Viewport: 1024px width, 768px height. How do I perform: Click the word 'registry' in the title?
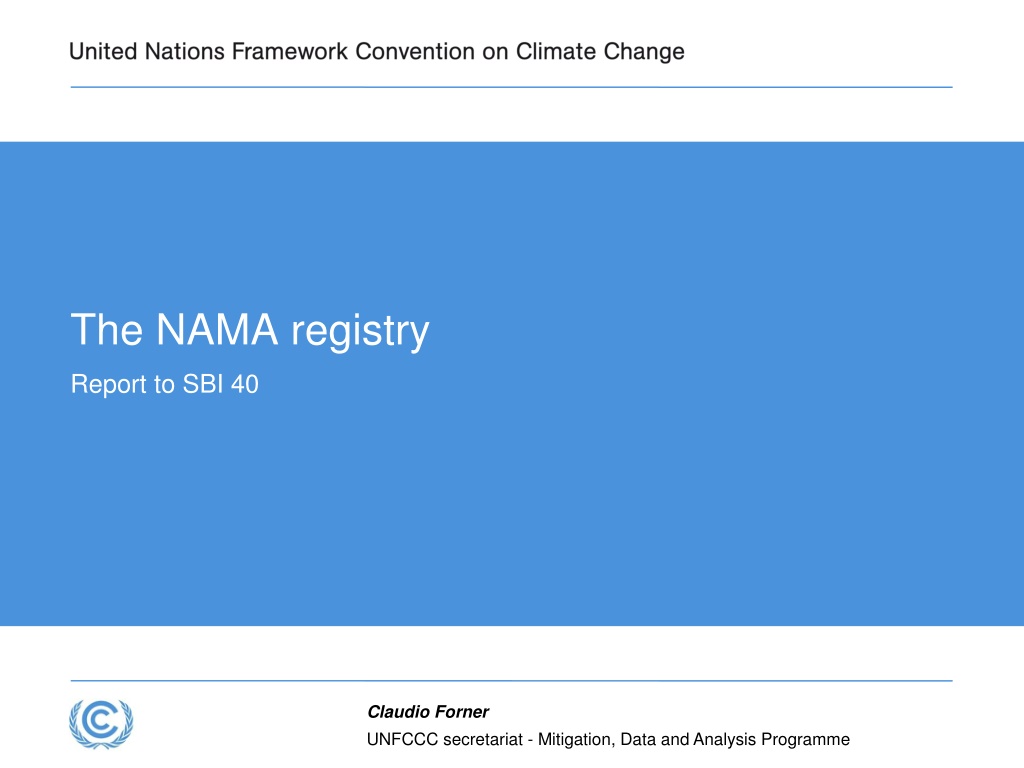tap(360, 332)
